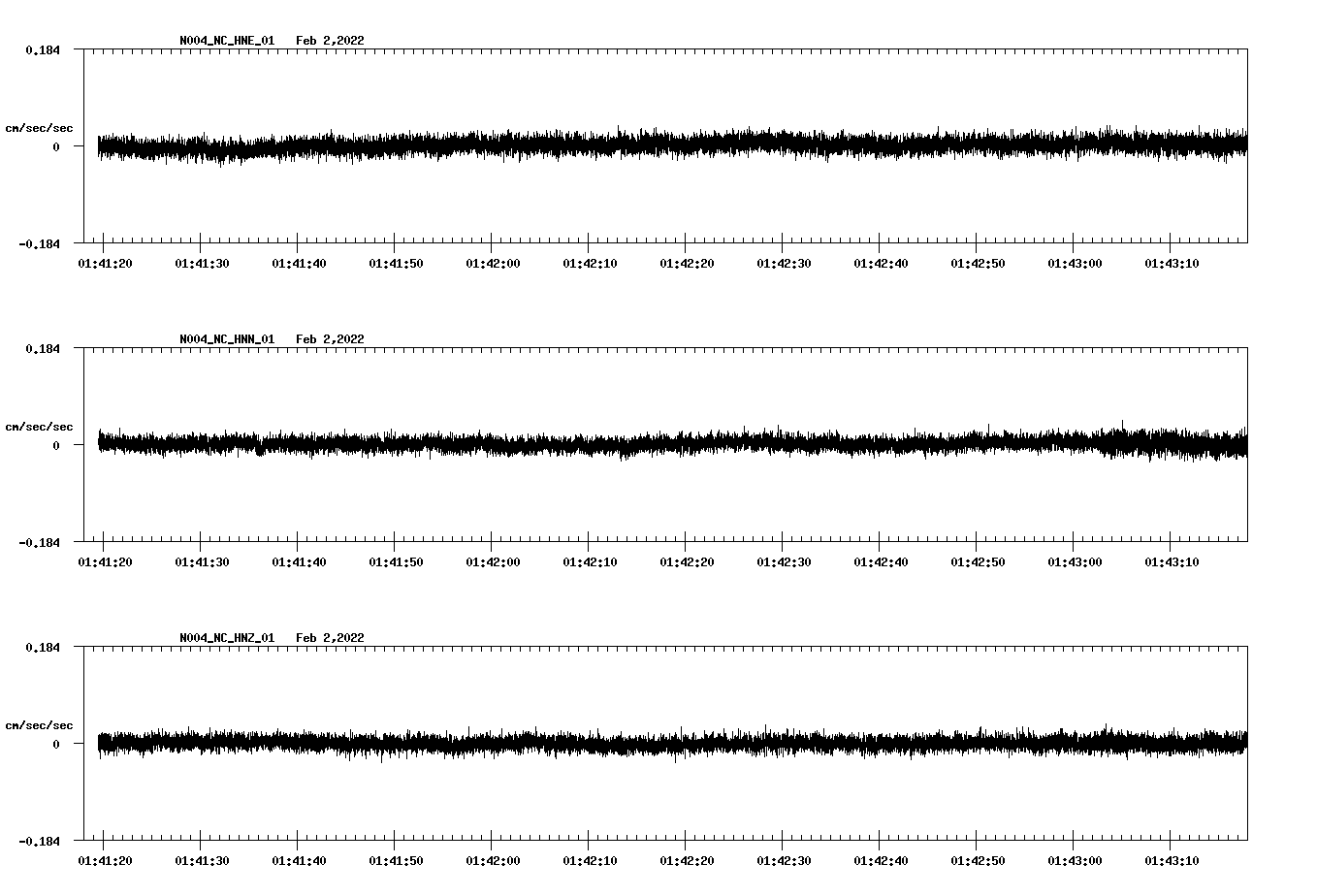Click the -0.184 lower axis value on HNN plot
Screen dimensions: 1317x896
[x=39, y=542]
